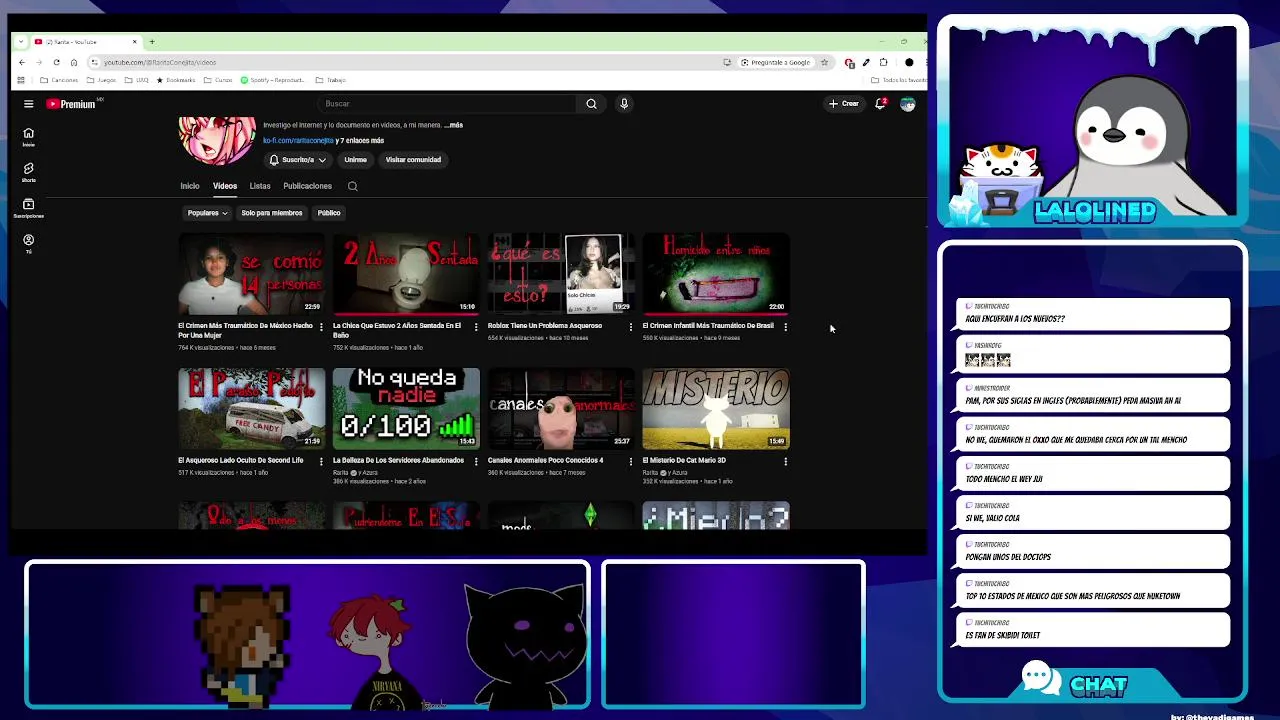Open options for El Misterio De Cat Mario 3D

point(785,461)
